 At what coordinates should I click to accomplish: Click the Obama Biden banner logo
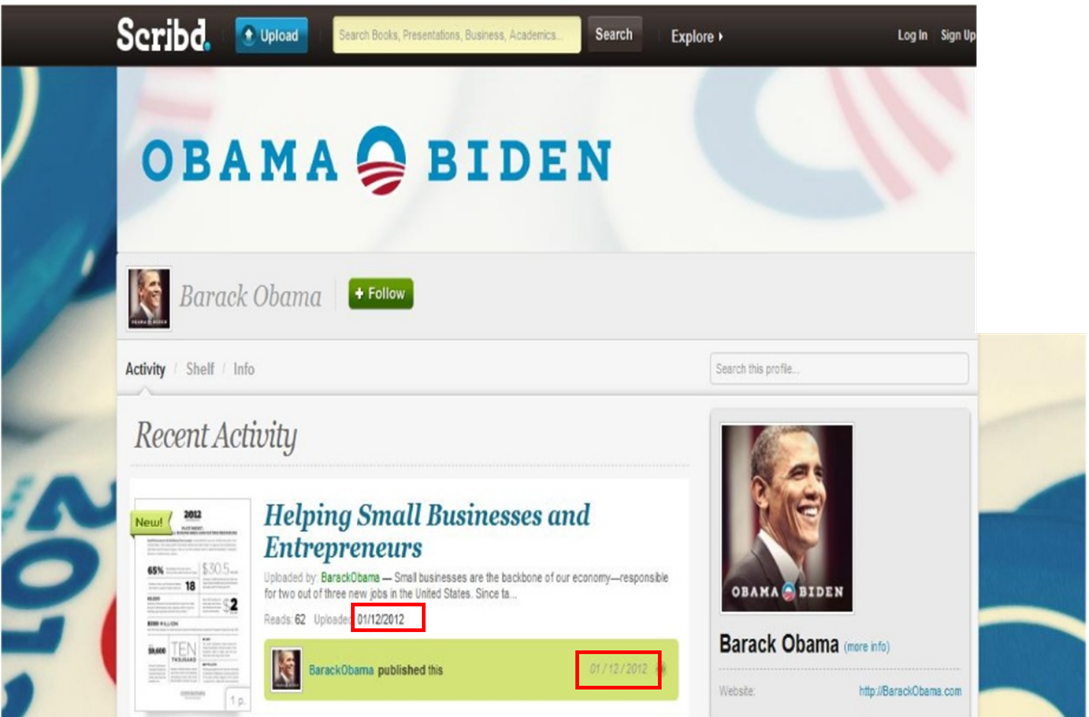pos(376,160)
